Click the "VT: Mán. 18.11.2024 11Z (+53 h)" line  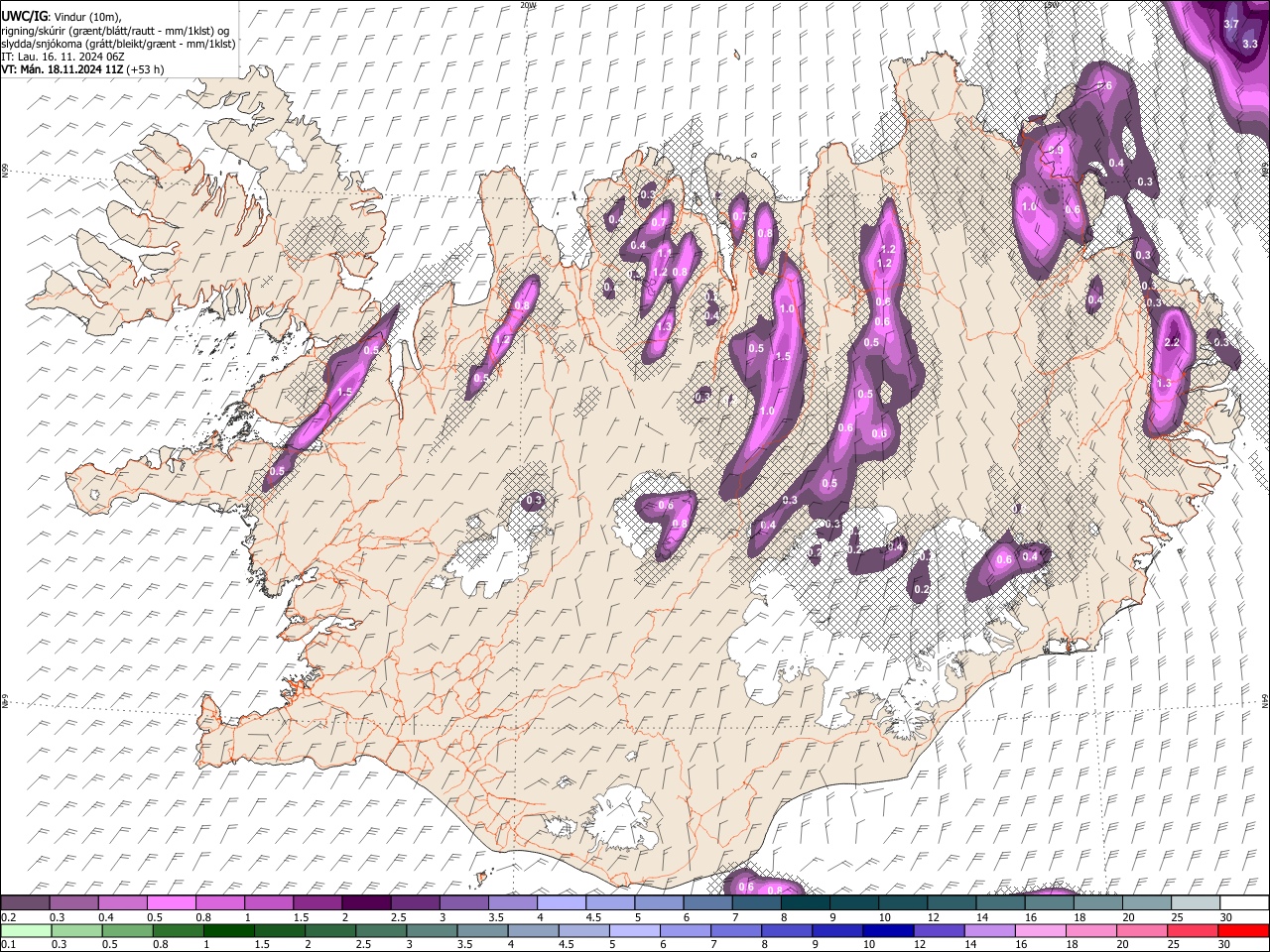click(82, 69)
